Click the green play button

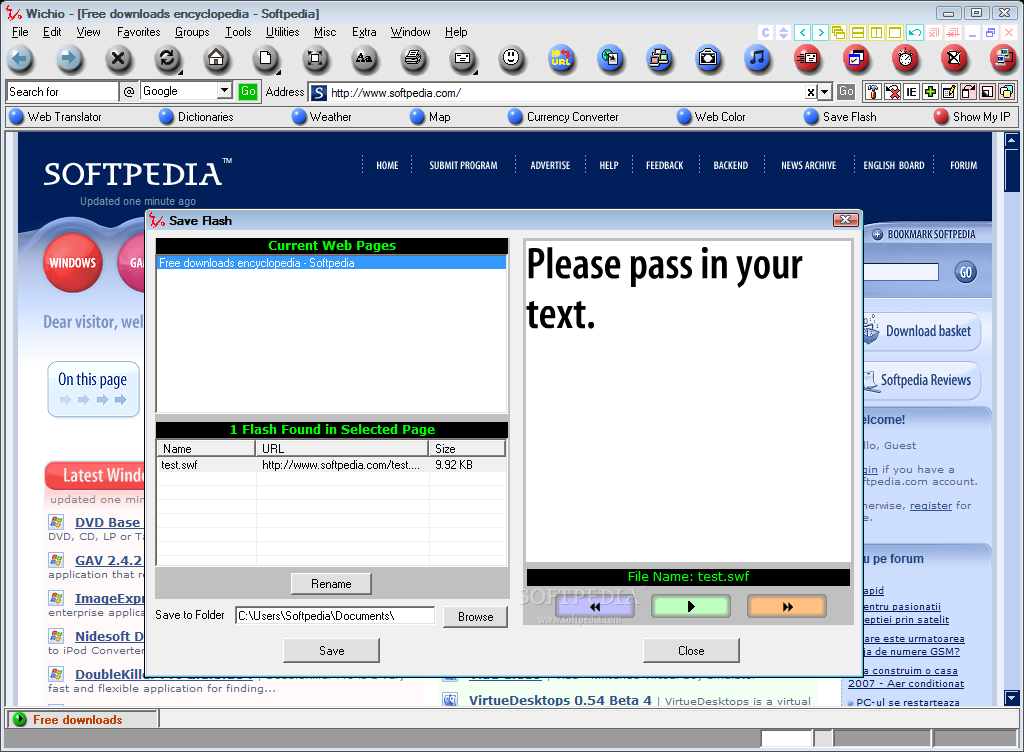coord(691,606)
